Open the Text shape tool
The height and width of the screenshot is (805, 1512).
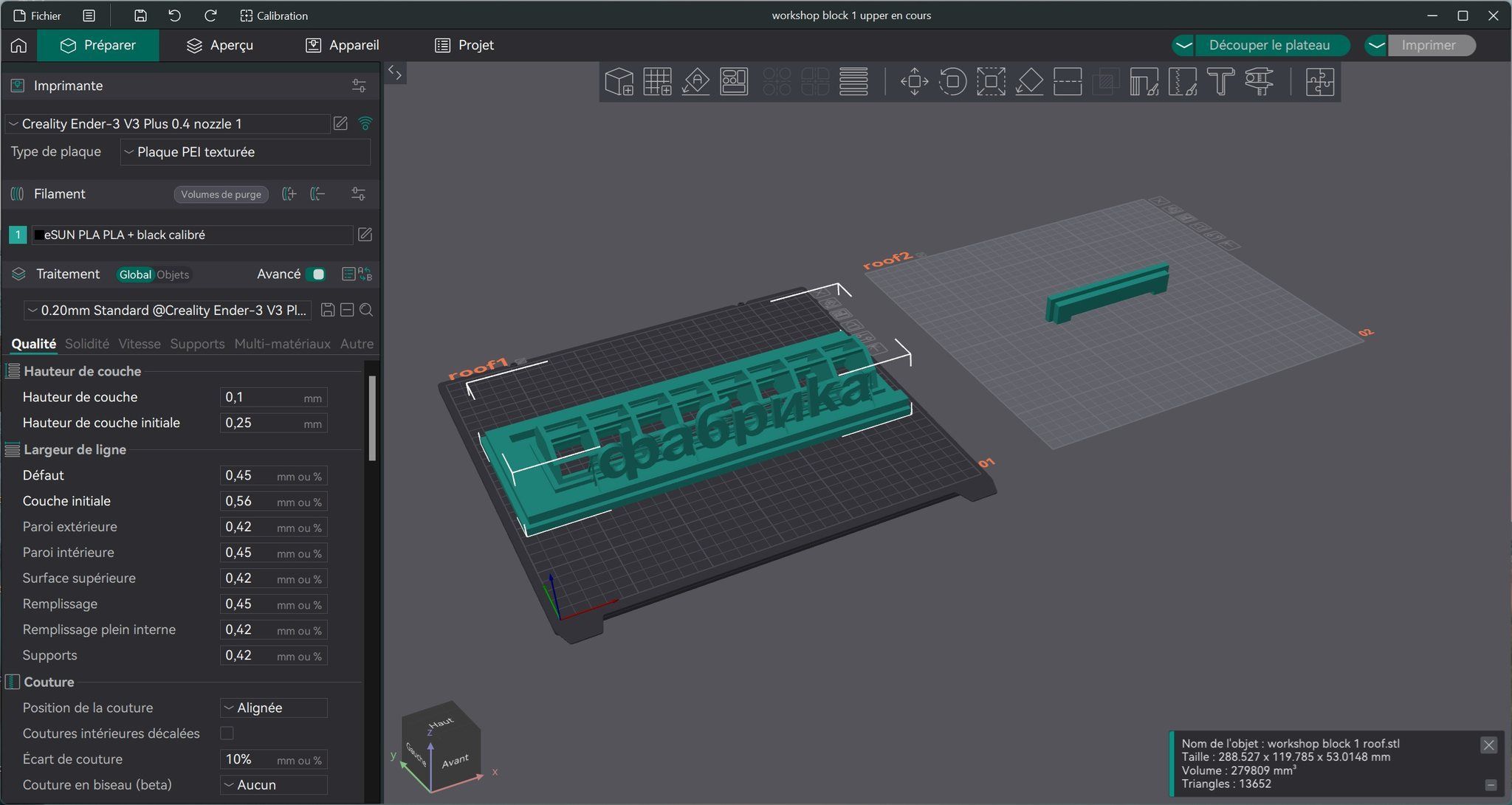1221,81
